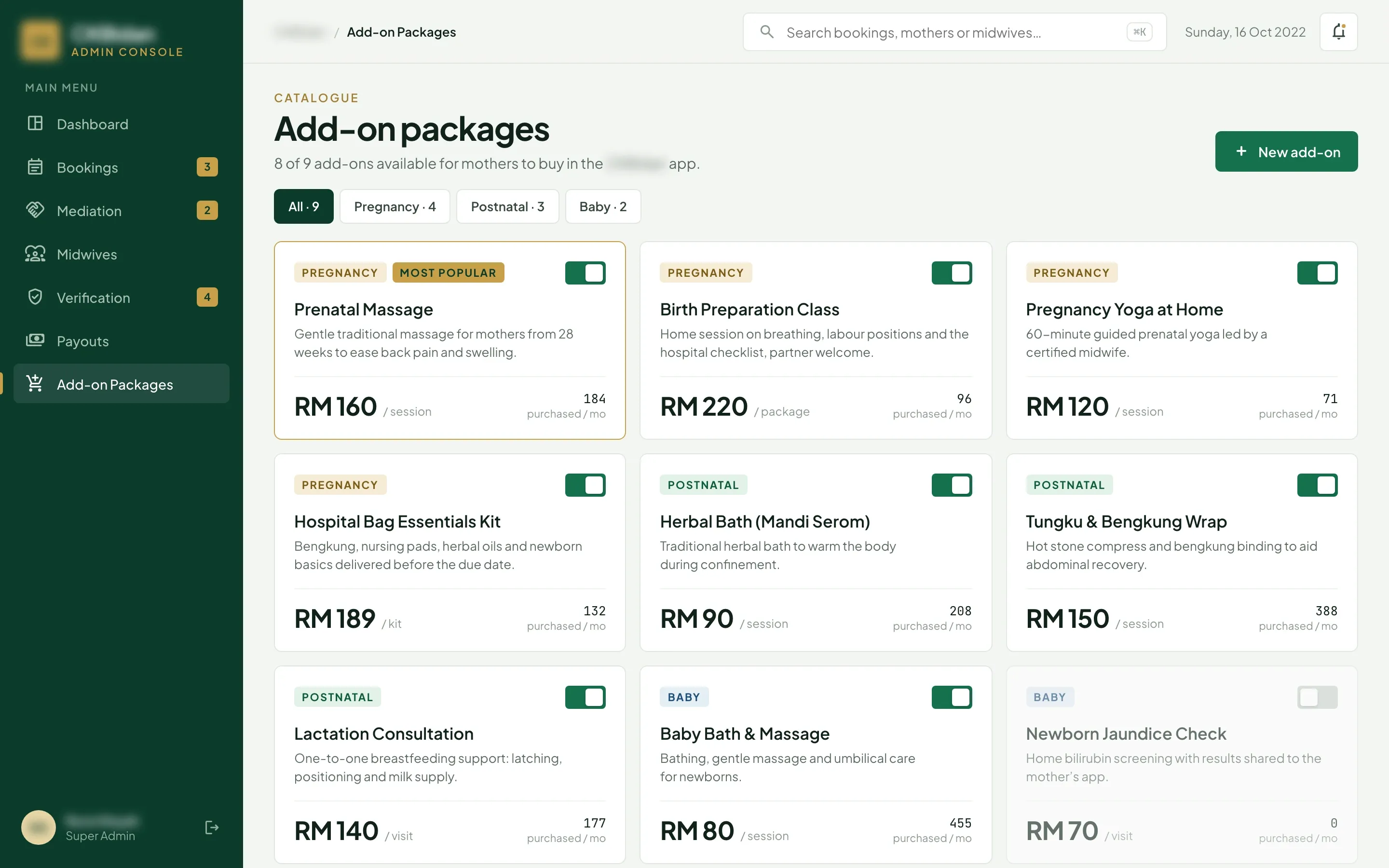Image resolution: width=1389 pixels, height=868 pixels.
Task: Toggle the Herbal Bath (Mandi Serom) switch
Action: click(x=952, y=485)
